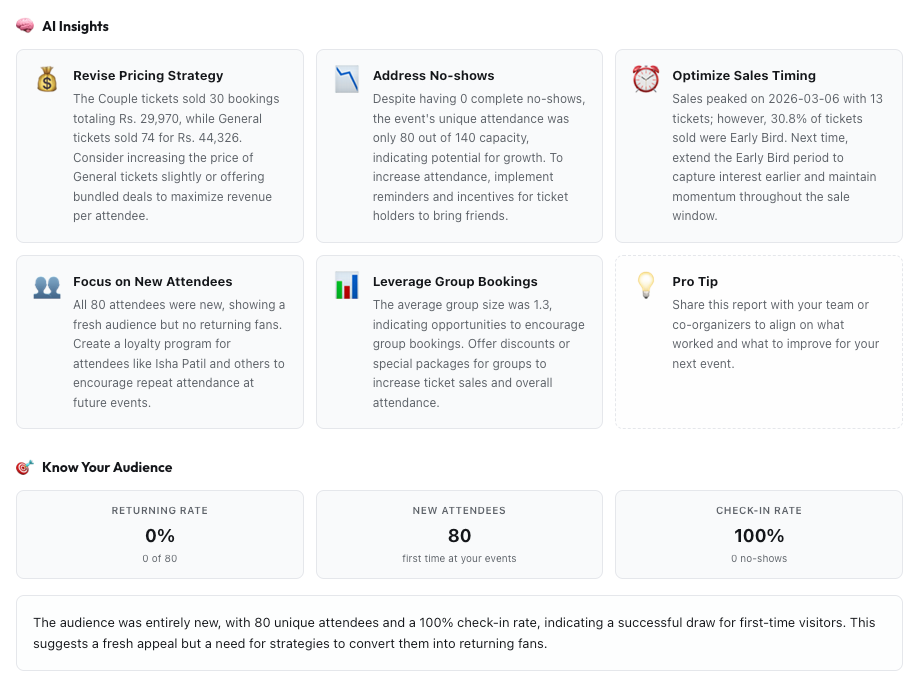Click the target icon beside Know Your Audience

coord(24,467)
